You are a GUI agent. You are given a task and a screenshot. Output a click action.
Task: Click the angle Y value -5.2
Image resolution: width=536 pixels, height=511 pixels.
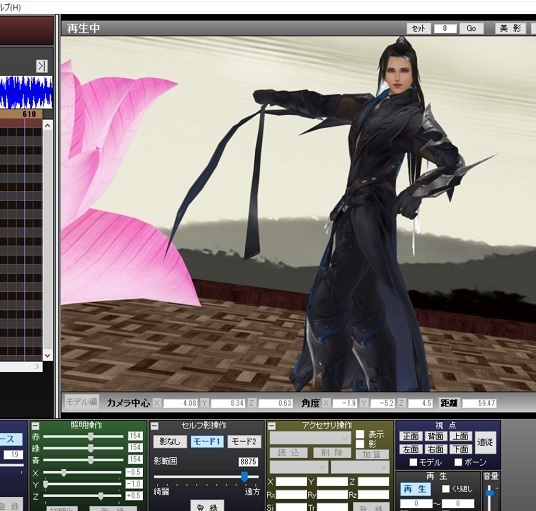pyautogui.click(x=383, y=403)
